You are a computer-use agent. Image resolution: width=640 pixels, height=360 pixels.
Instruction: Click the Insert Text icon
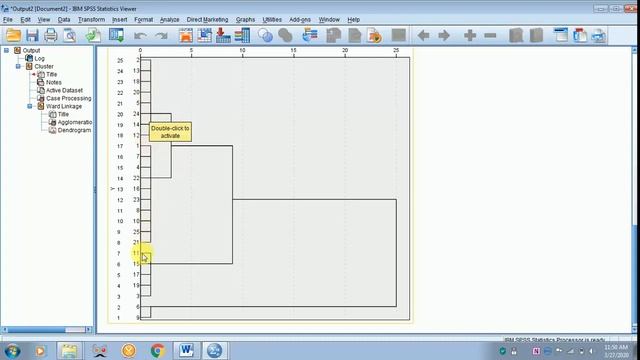[x=599, y=36]
